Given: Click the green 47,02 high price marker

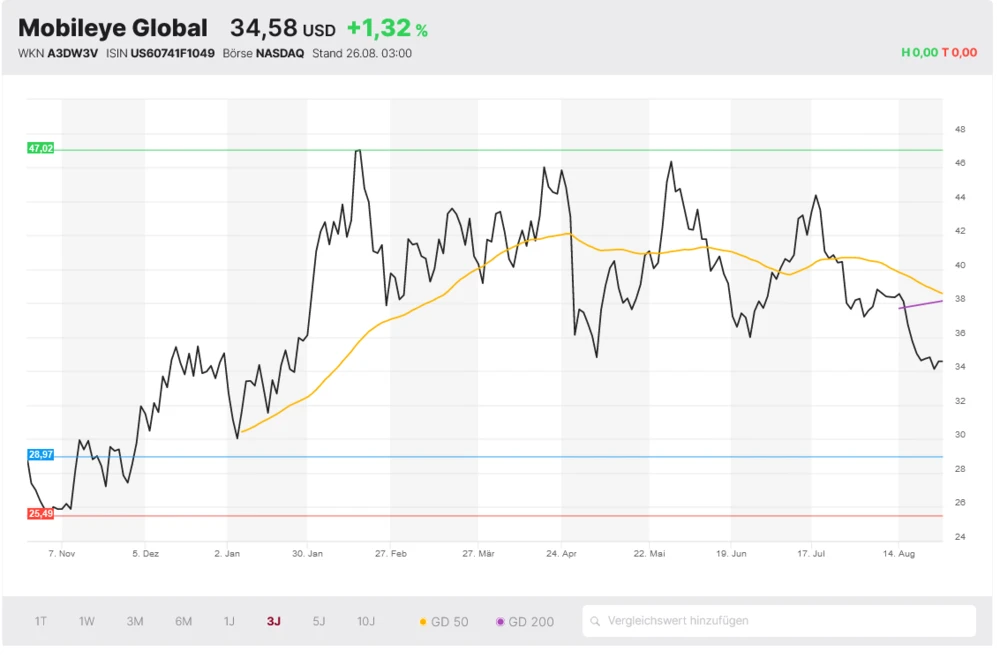Looking at the screenshot, I should tap(41, 148).
